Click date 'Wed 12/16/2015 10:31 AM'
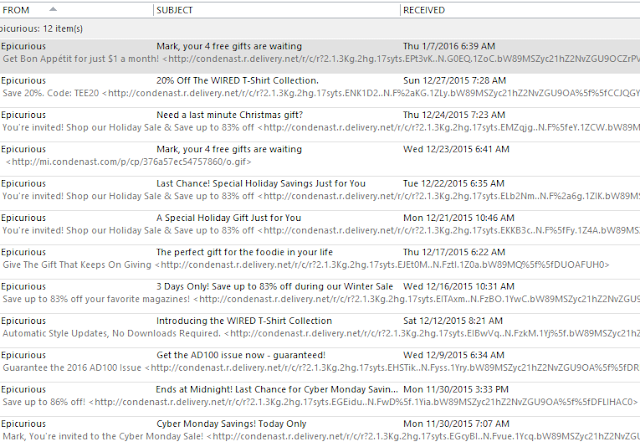Image resolution: width=640 pixels, height=447 pixels. pos(458,286)
